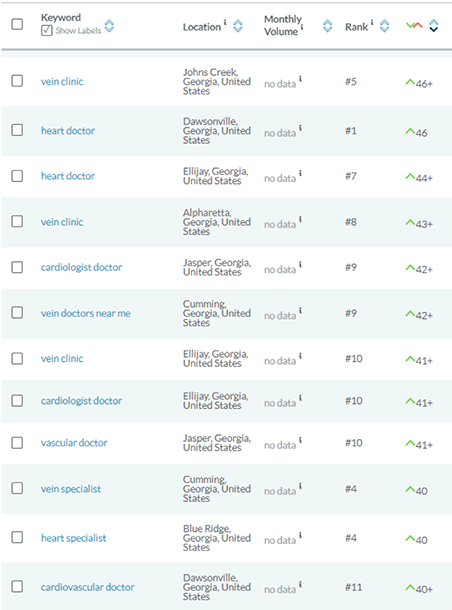Image resolution: width=452 pixels, height=610 pixels.
Task: Open the vascular doctor keyword link
Action: [74, 443]
